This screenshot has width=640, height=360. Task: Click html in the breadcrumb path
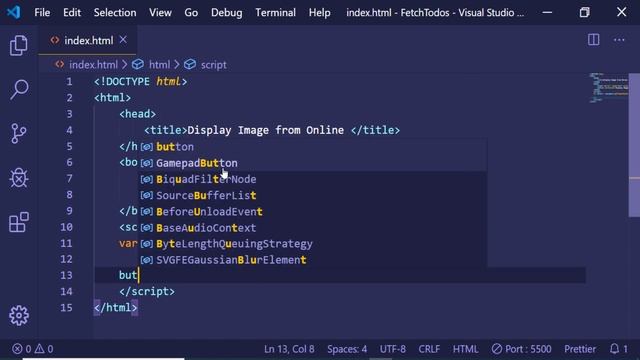click(x=159, y=64)
